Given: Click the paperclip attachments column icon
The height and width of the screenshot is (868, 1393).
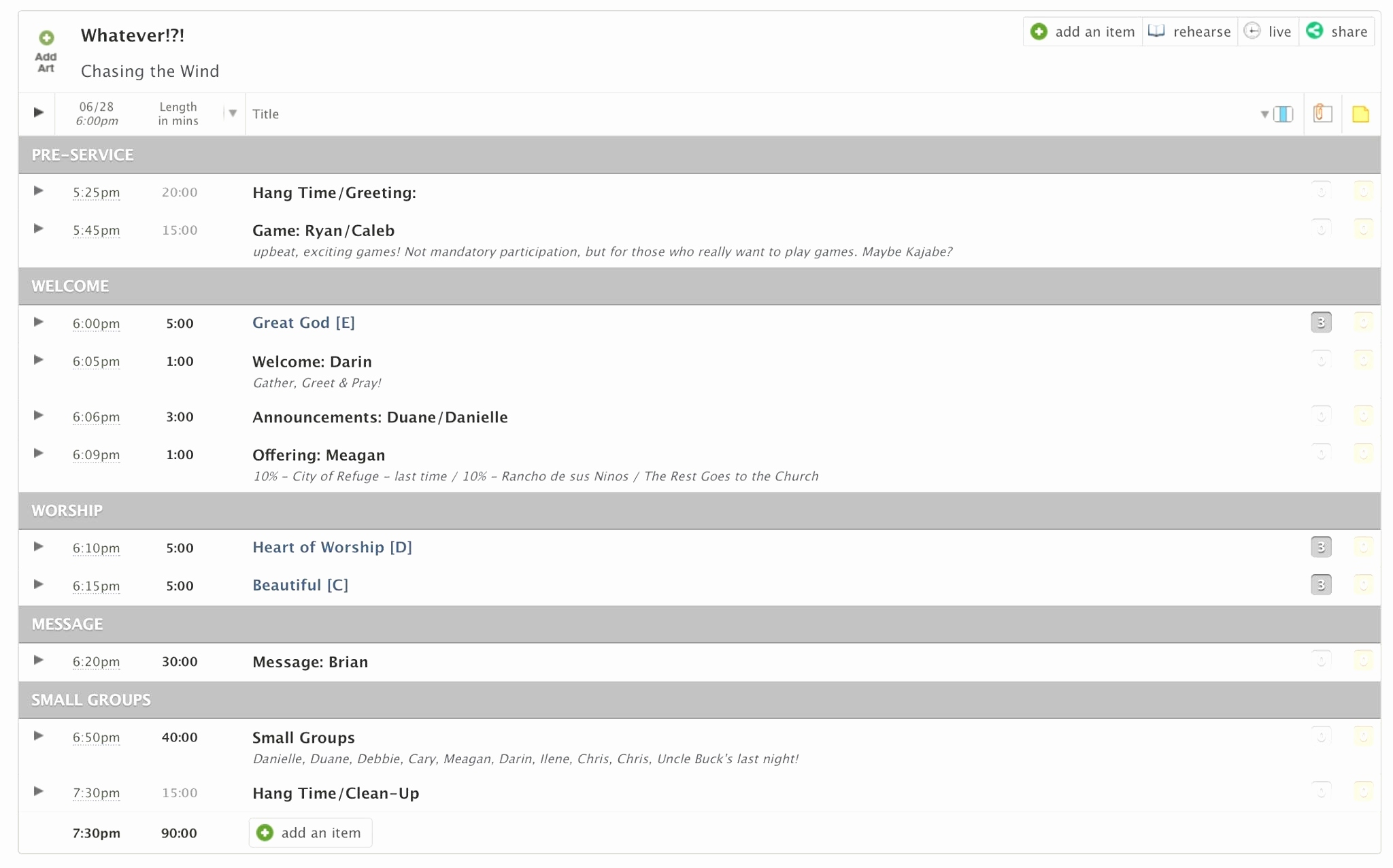Looking at the screenshot, I should pos(1322,114).
